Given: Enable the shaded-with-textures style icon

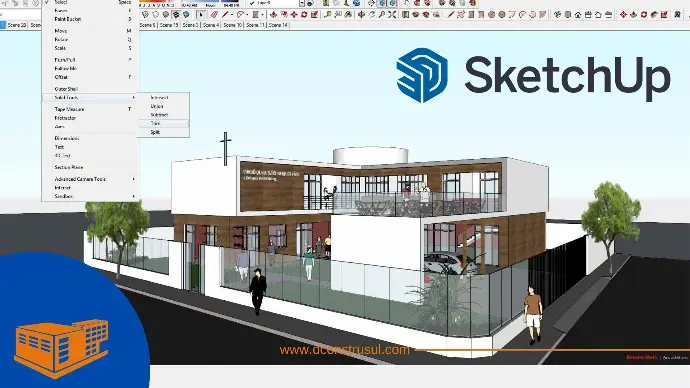Looking at the screenshot, I should (176, 15).
